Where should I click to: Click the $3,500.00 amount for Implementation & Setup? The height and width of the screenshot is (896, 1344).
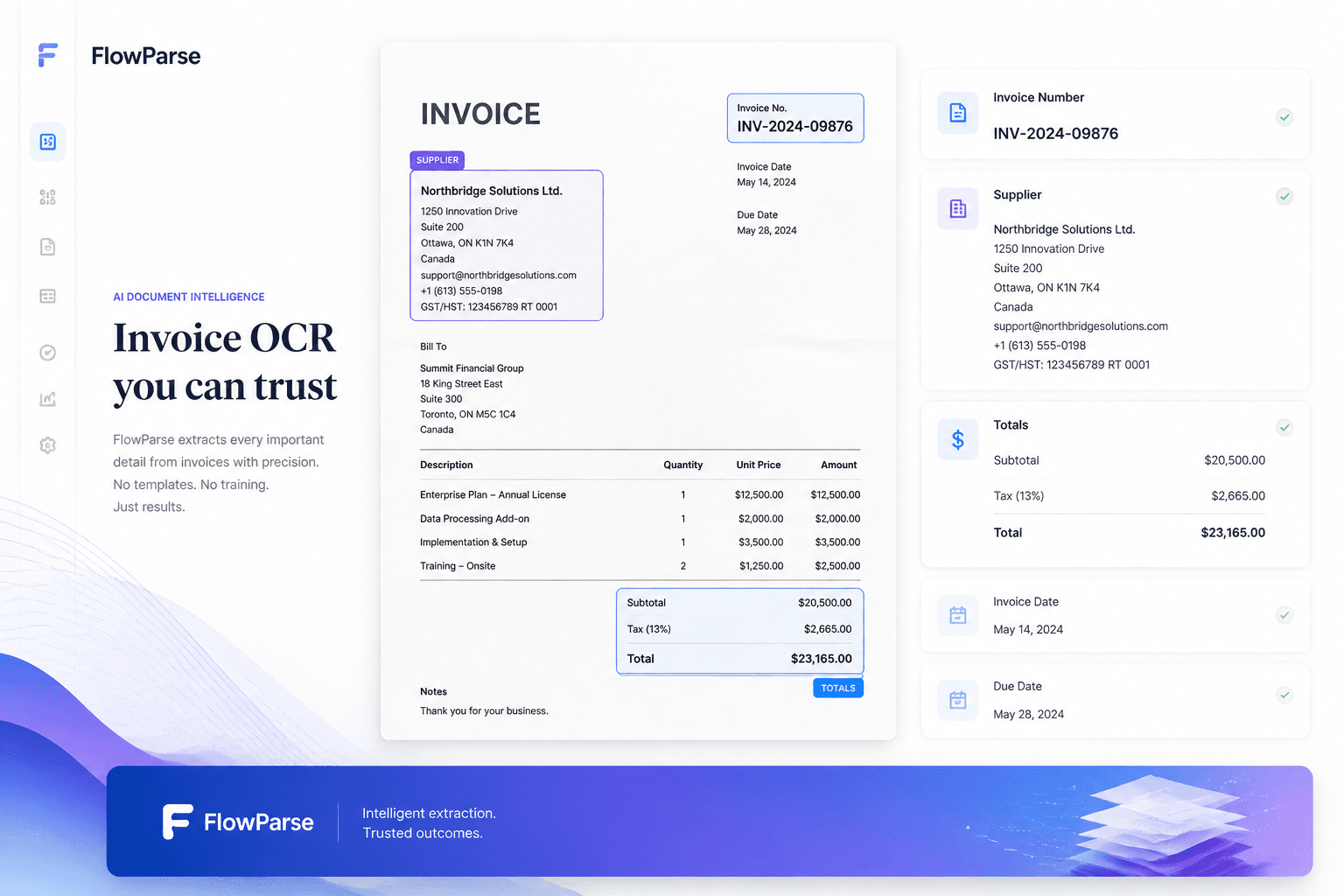coord(837,542)
